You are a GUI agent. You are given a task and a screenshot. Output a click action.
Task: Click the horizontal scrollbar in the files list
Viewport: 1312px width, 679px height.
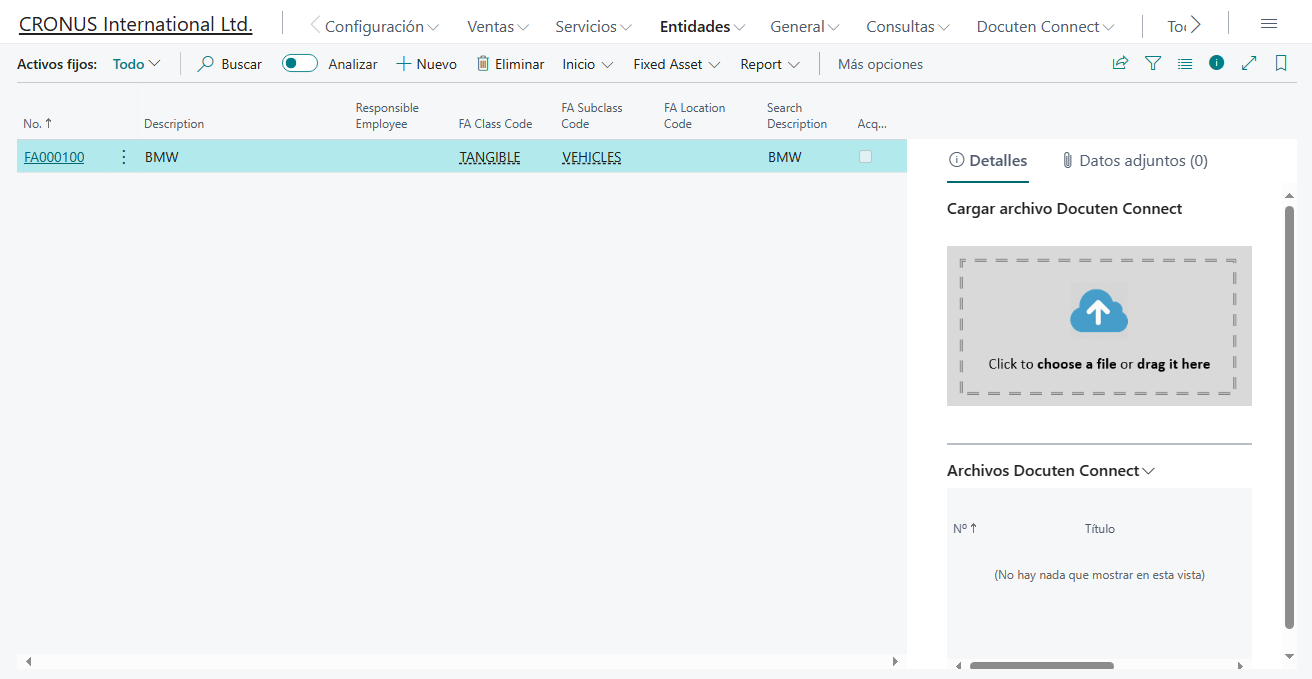1041,665
